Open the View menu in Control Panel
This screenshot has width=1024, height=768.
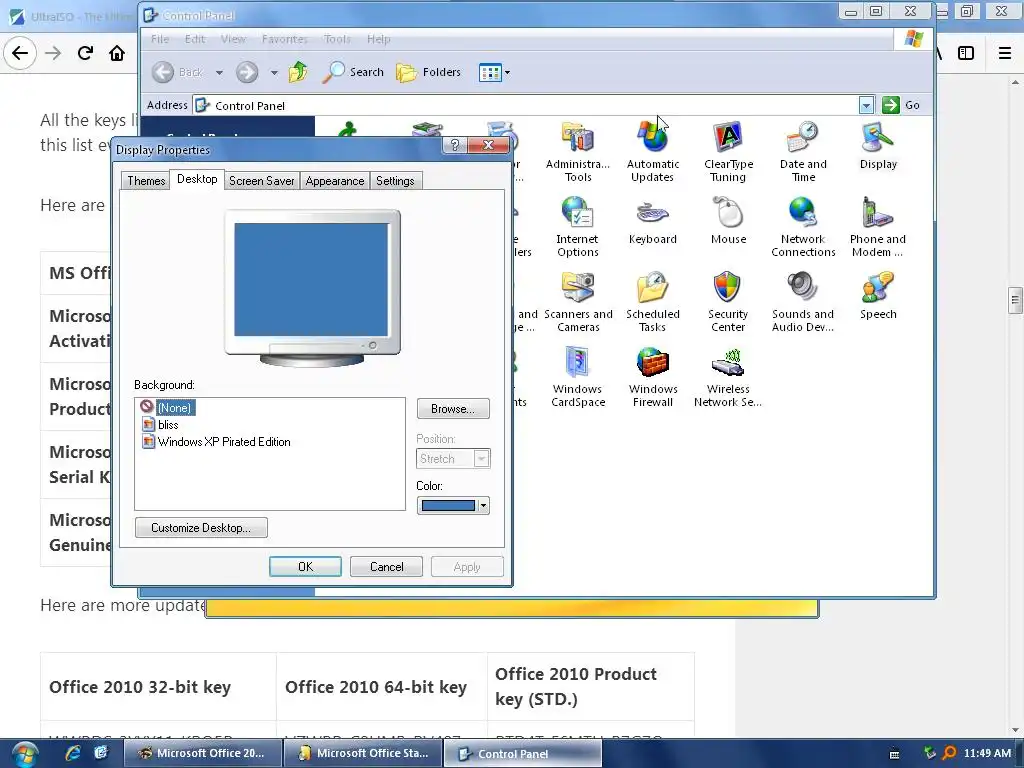tap(233, 39)
